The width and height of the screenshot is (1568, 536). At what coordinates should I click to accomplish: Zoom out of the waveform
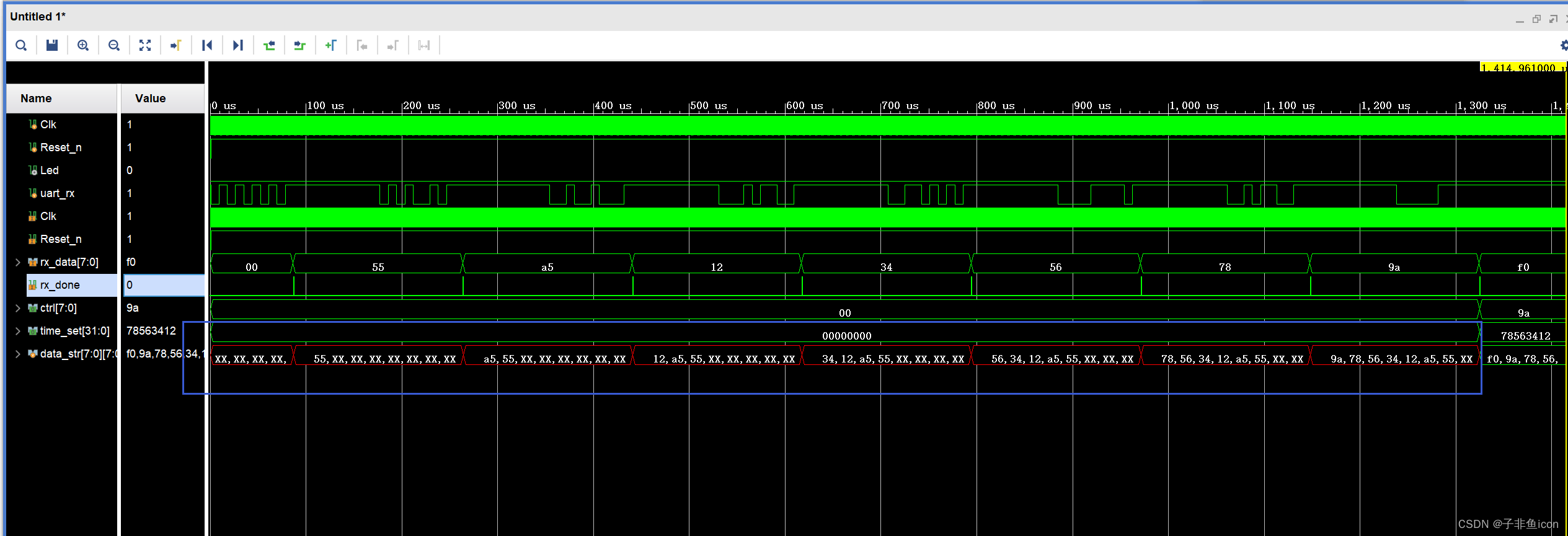(x=114, y=45)
